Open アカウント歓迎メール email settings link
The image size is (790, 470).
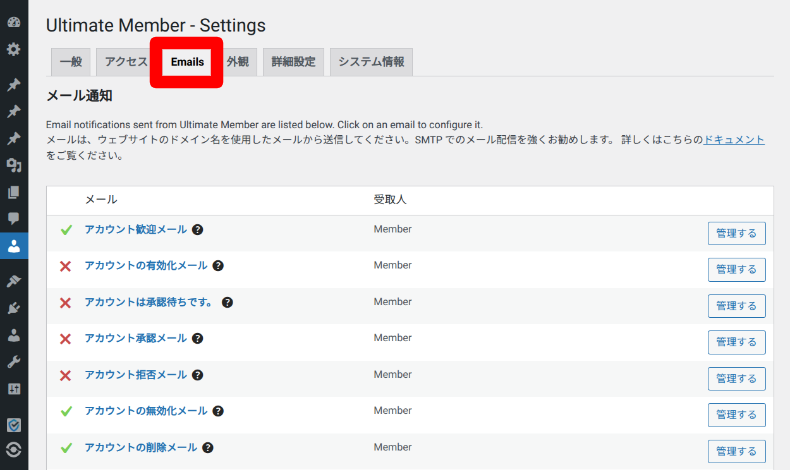[x=136, y=230]
